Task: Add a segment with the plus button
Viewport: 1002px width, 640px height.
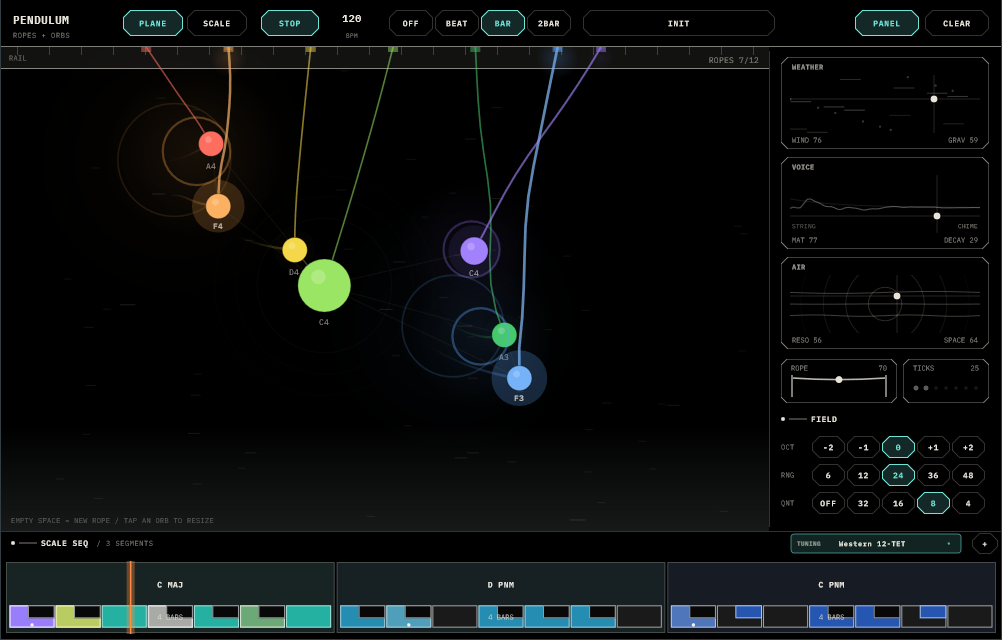Action: 984,544
